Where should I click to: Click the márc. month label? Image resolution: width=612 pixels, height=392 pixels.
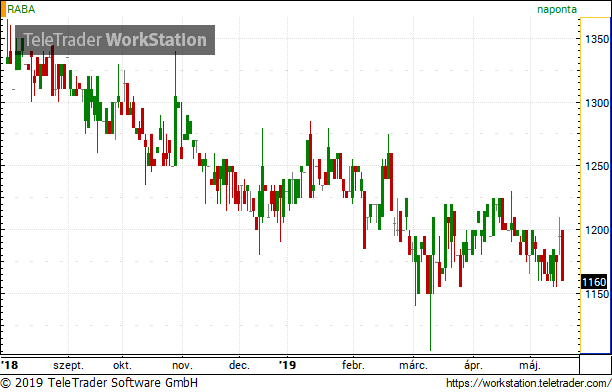pyautogui.click(x=413, y=365)
